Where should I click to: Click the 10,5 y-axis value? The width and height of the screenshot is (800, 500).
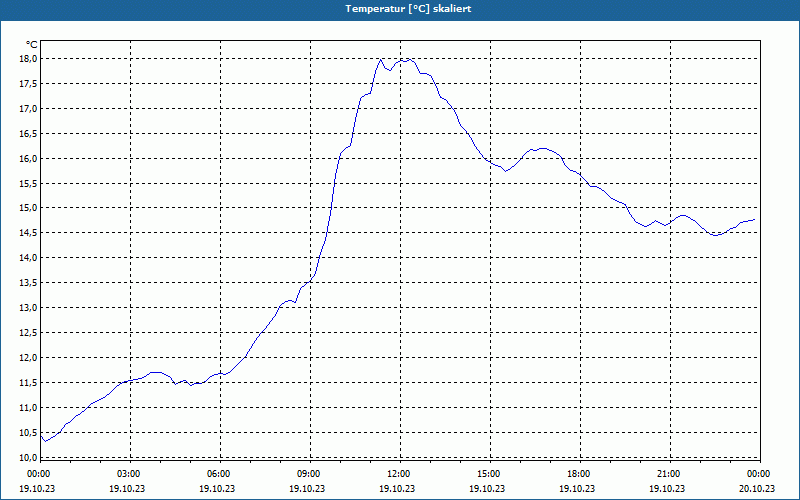click(28, 433)
